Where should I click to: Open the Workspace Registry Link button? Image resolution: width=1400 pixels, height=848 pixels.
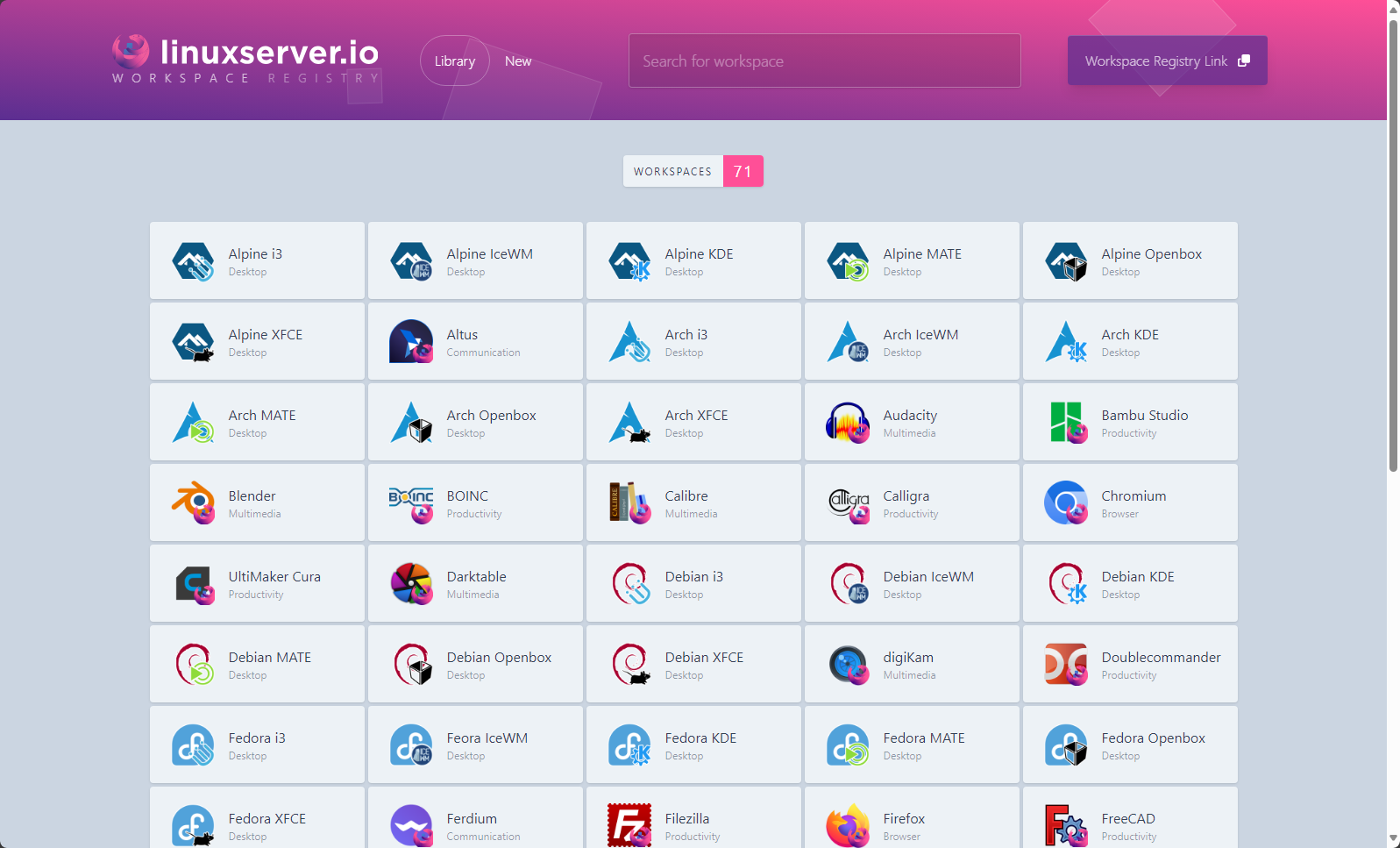click(x=1167, y=61)
